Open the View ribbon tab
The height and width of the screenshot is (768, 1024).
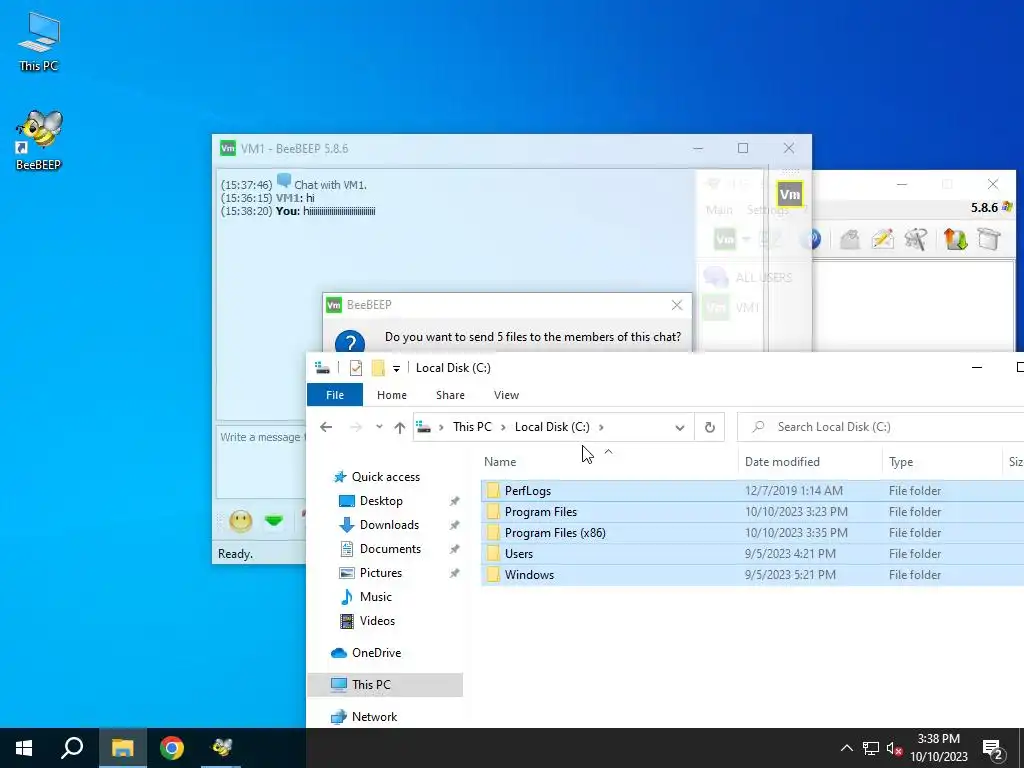tap(506, 395)
